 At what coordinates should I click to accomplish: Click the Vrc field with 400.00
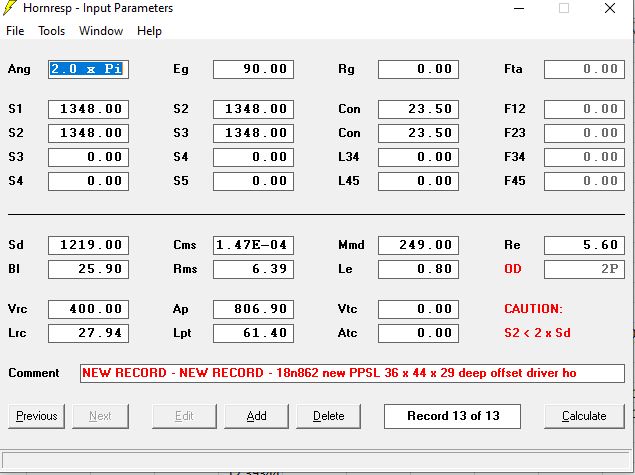88,309
